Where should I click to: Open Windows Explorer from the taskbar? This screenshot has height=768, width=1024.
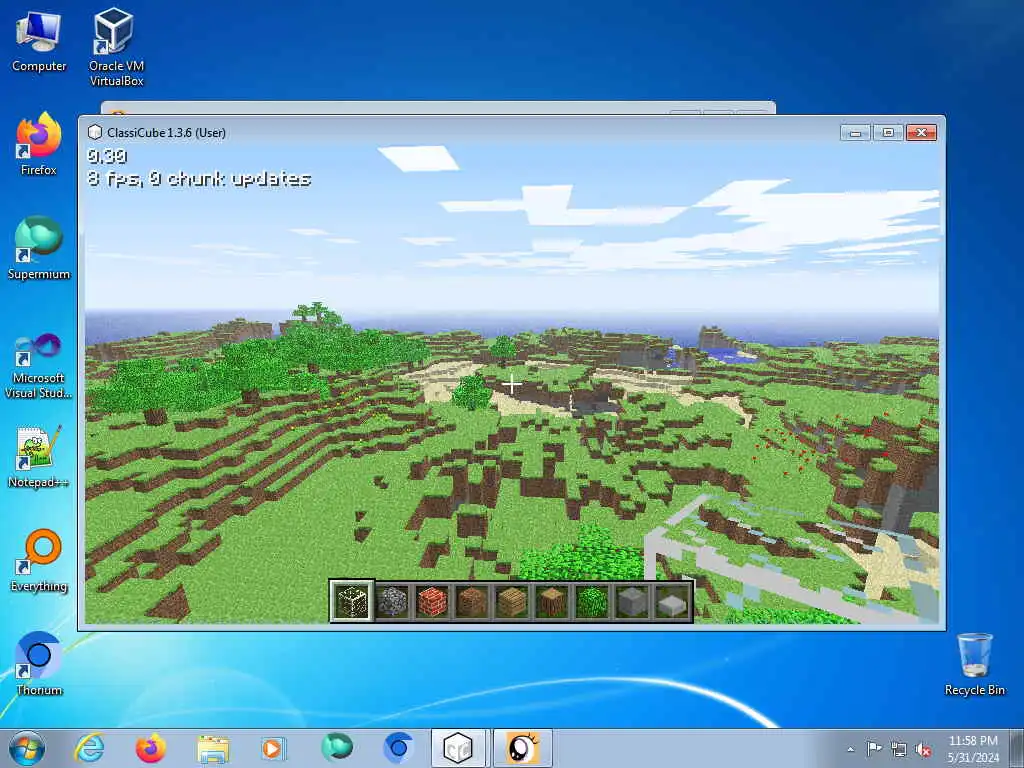(x=213, y=748)
